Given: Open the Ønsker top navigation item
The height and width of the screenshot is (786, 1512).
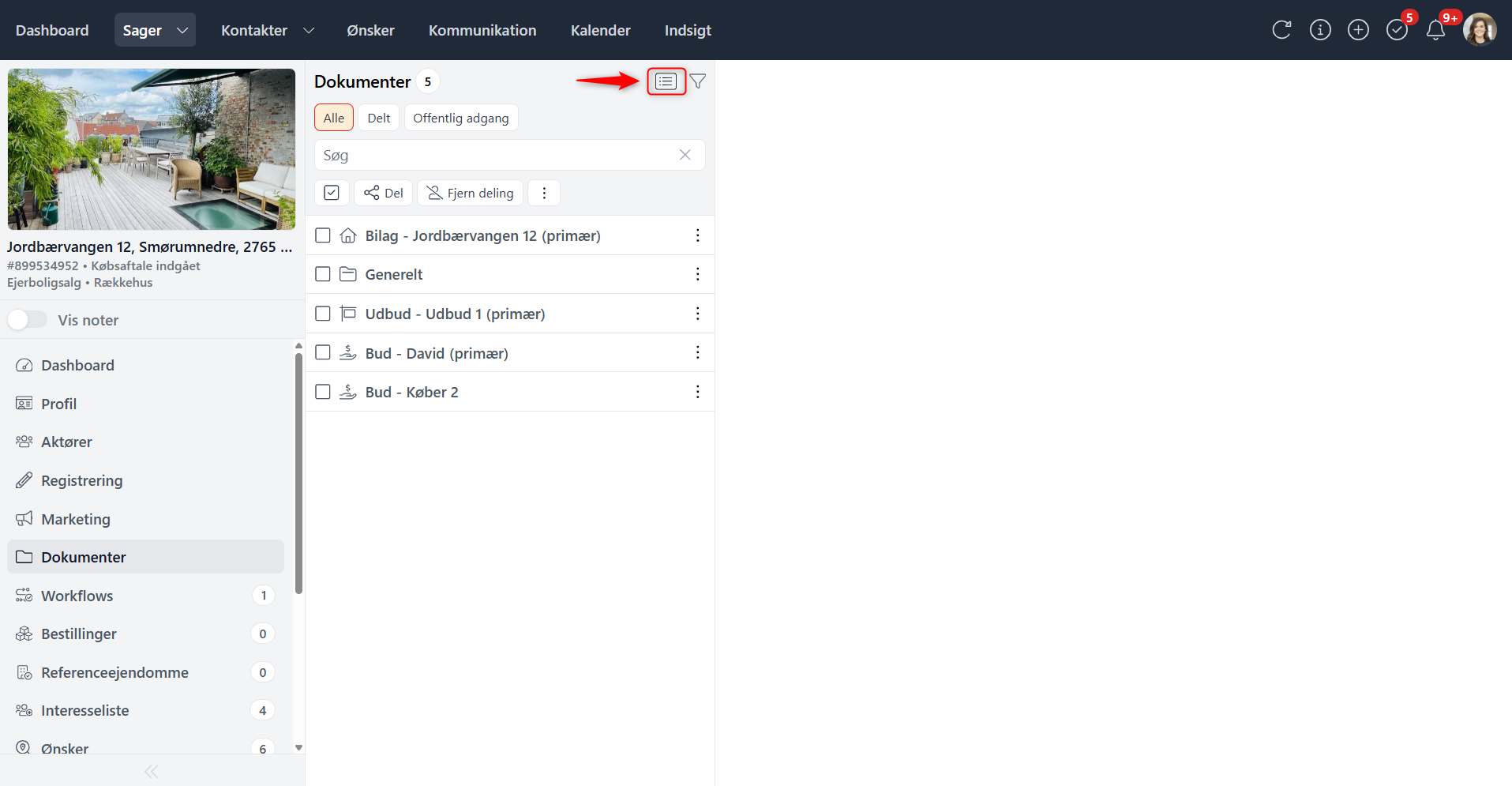Looking at the screenshot, I should coord(370,30).
